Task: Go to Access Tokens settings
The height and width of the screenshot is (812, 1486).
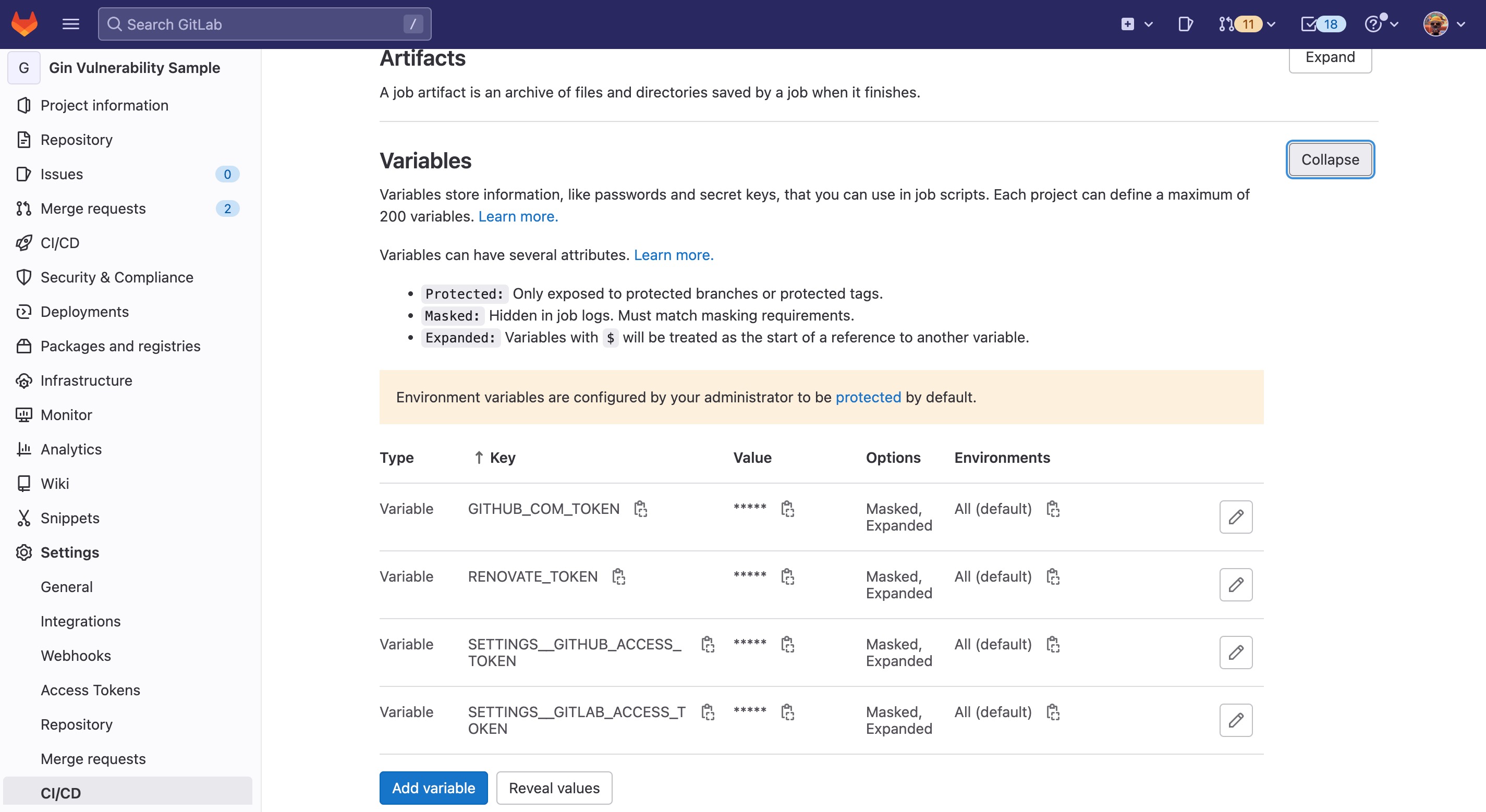Action: pyautogui.click(x=90, y=691)
